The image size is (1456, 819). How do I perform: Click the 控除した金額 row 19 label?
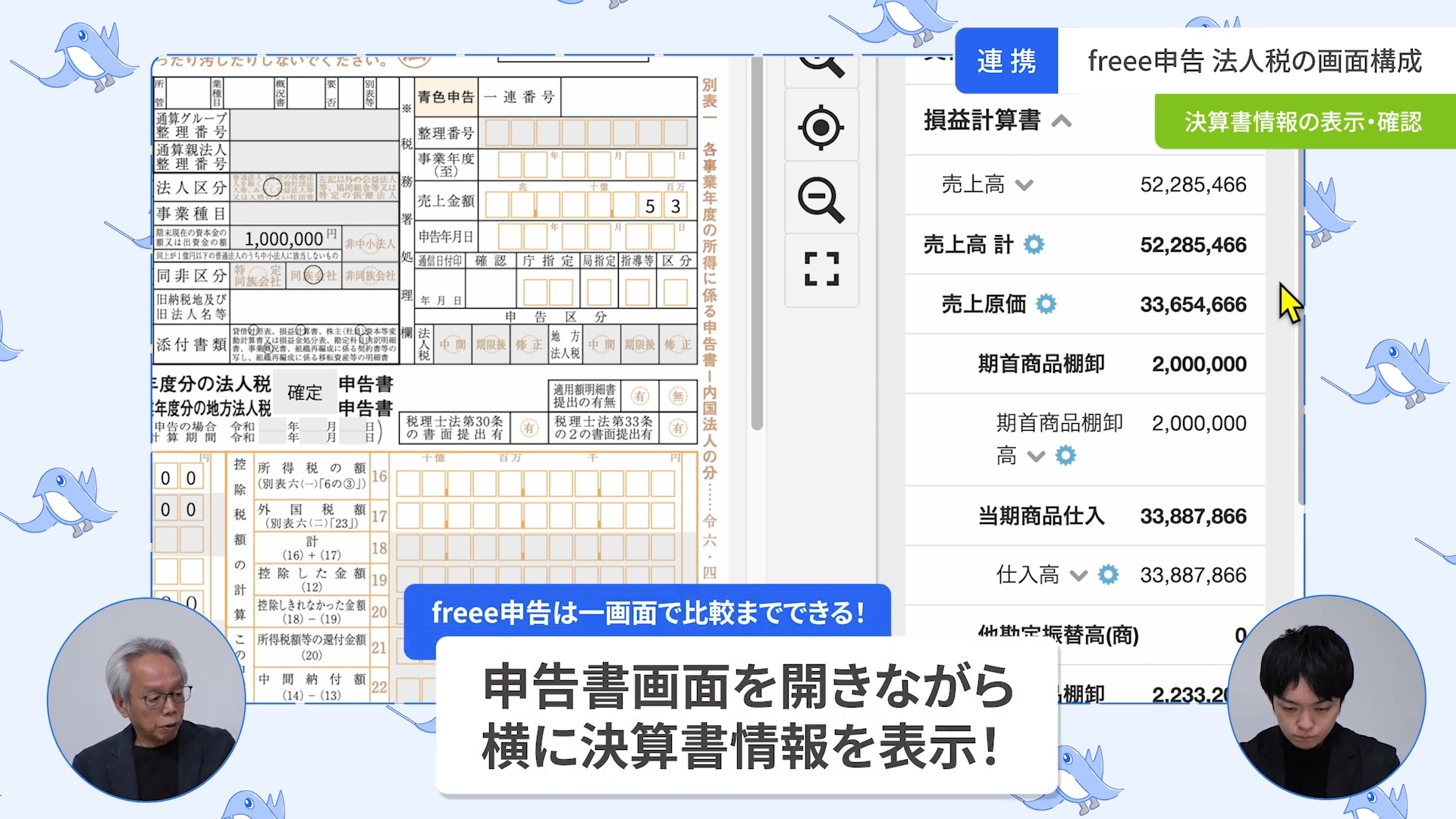point(312,580)
